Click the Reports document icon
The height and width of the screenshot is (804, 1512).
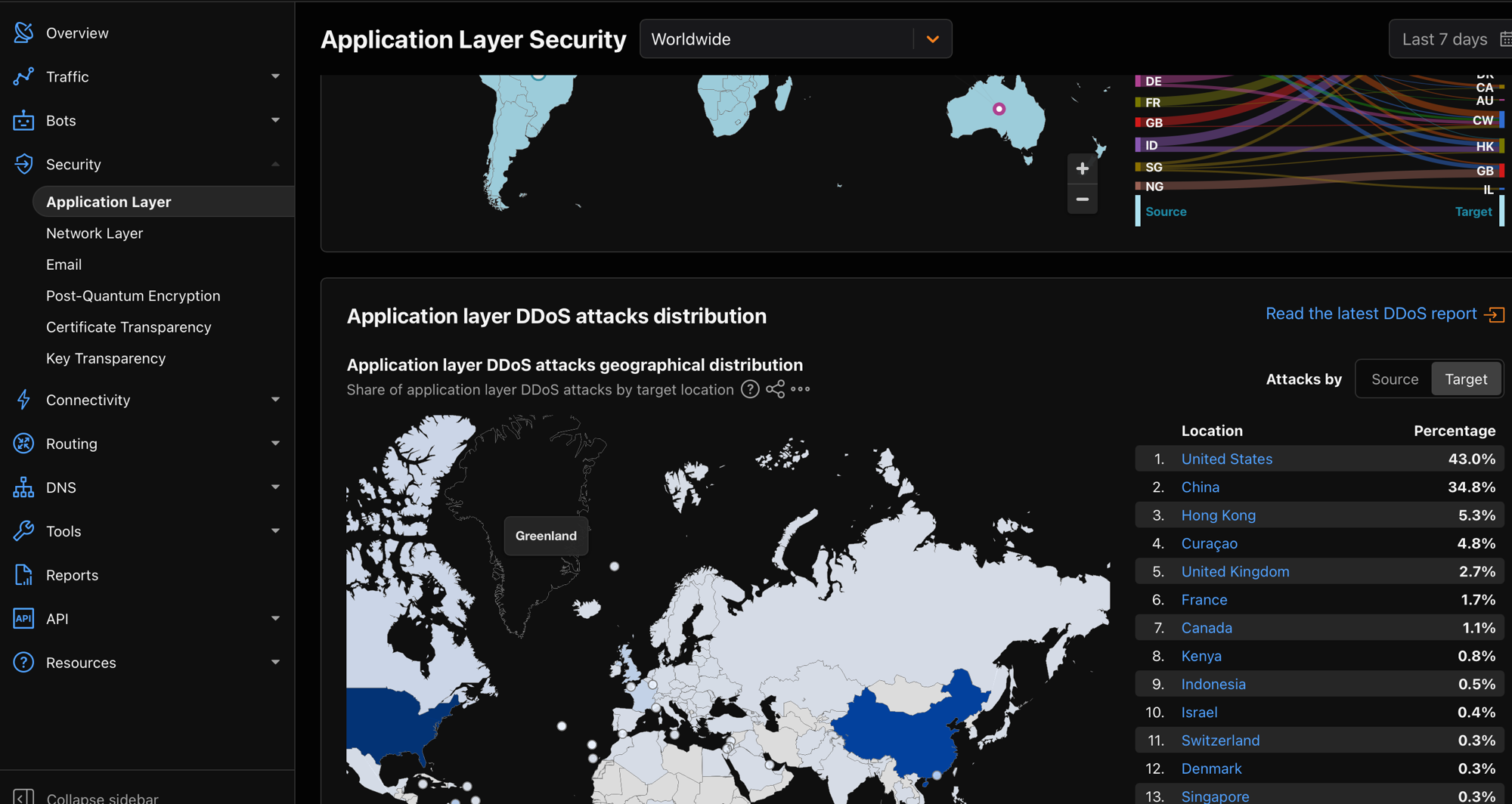point(23,575)
